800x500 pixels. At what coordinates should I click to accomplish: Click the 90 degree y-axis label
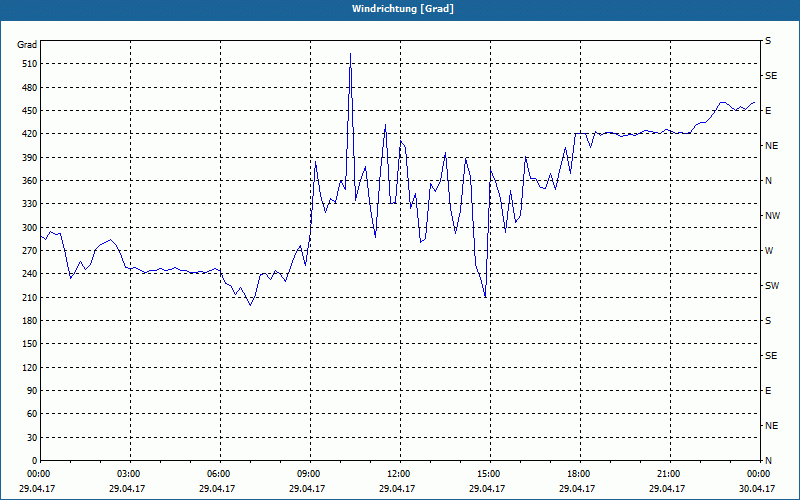[32, 391]
